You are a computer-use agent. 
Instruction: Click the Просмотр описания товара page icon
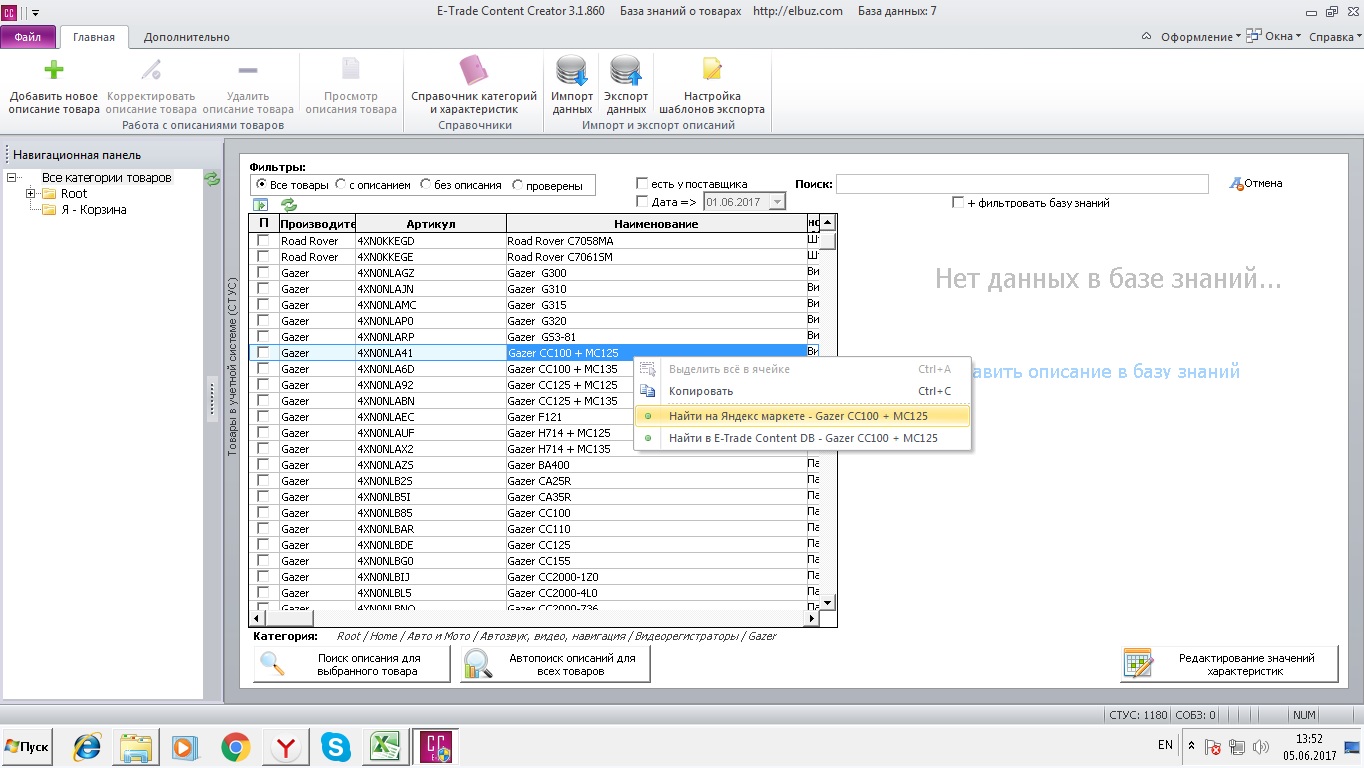point(351,68)
